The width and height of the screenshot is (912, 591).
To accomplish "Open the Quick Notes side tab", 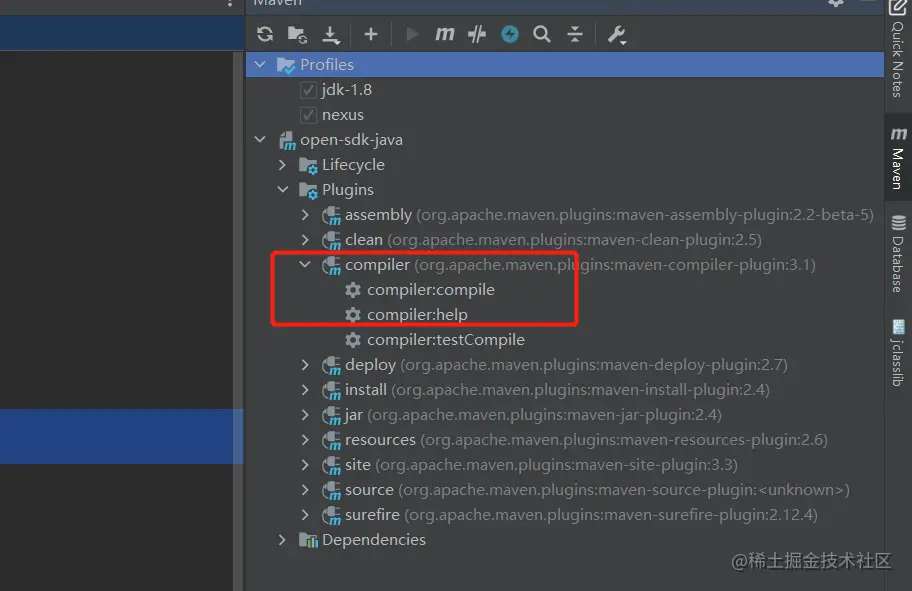I will pos(898,50).
